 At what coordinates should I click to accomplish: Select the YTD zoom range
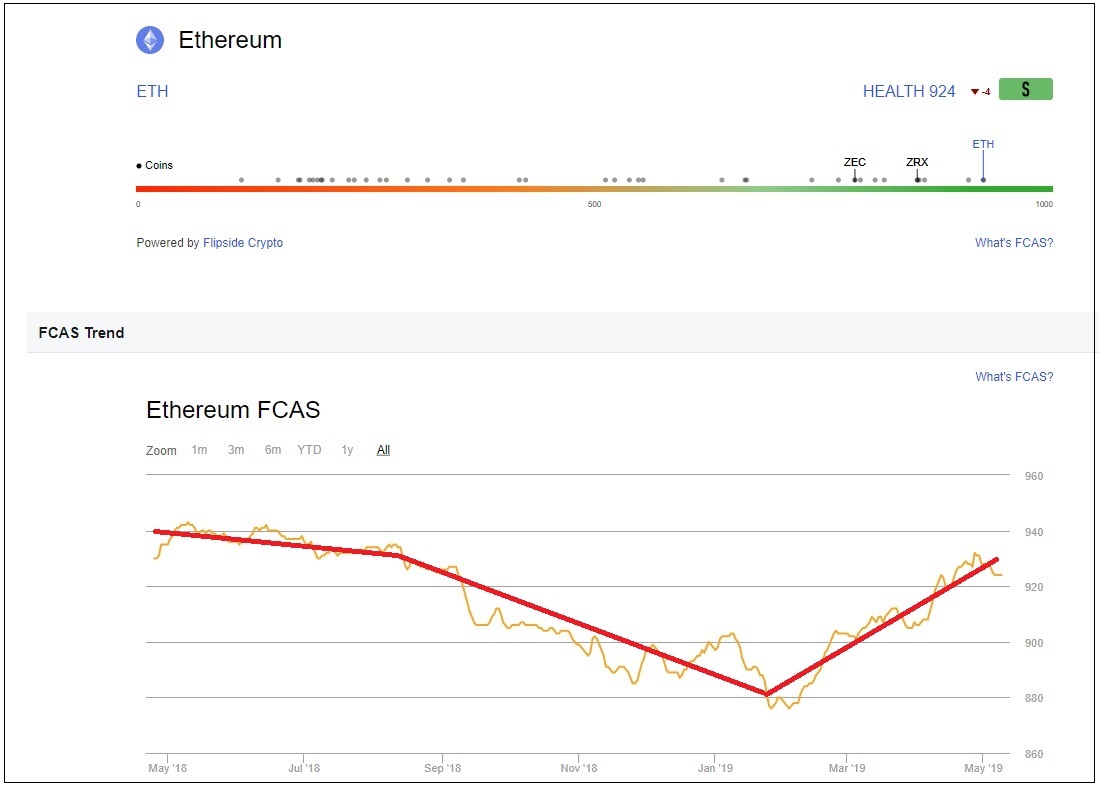tap(309, 450)
